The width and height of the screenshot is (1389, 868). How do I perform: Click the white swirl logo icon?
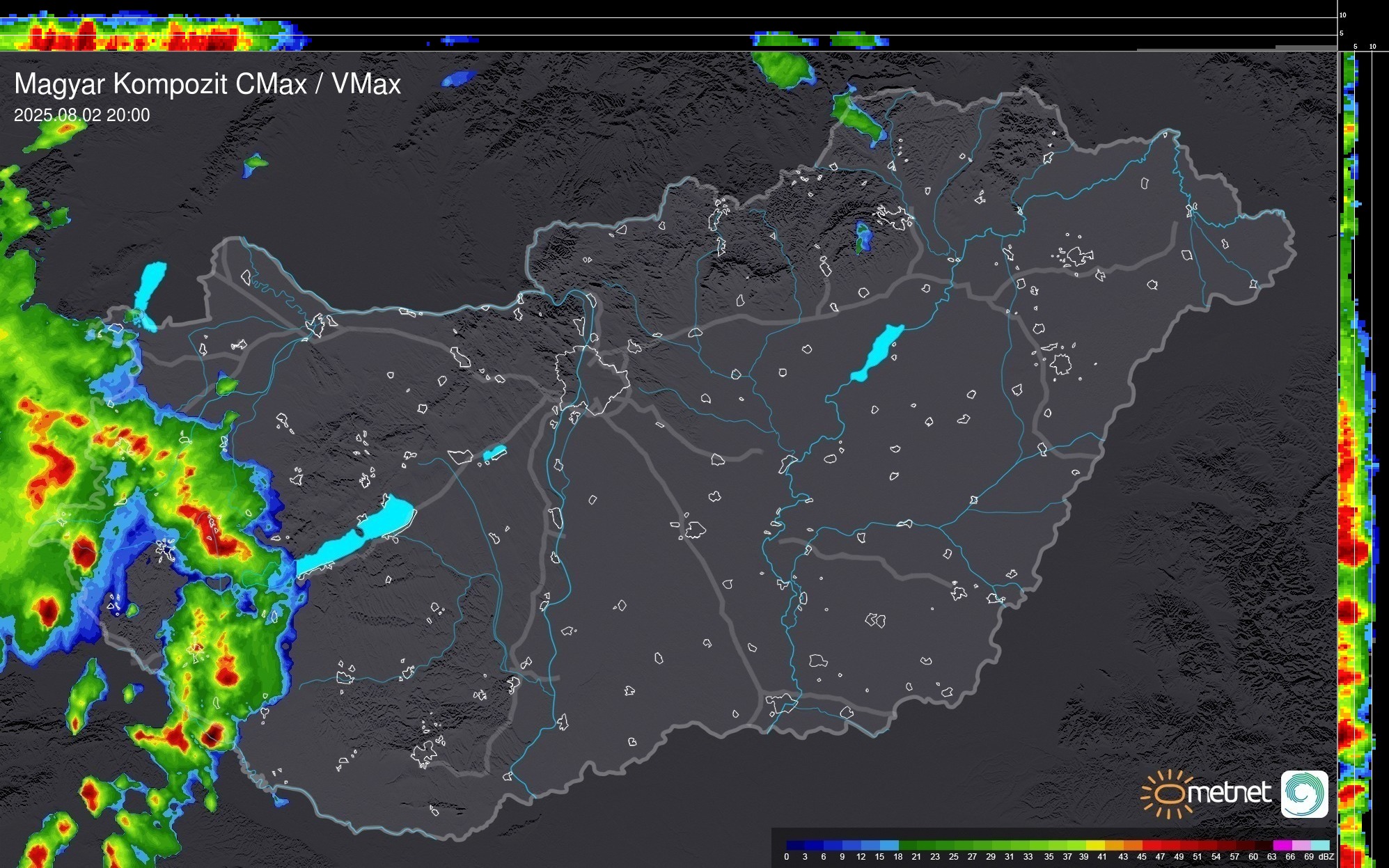(x=1304, y=794)
